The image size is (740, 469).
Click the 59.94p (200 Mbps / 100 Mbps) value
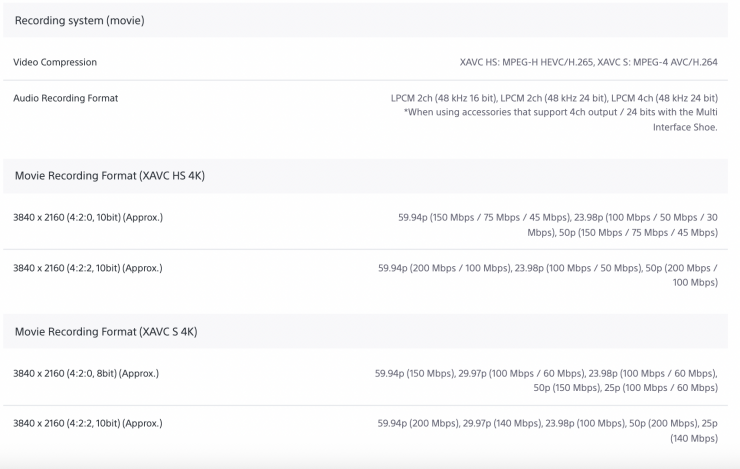click(444, 268)
